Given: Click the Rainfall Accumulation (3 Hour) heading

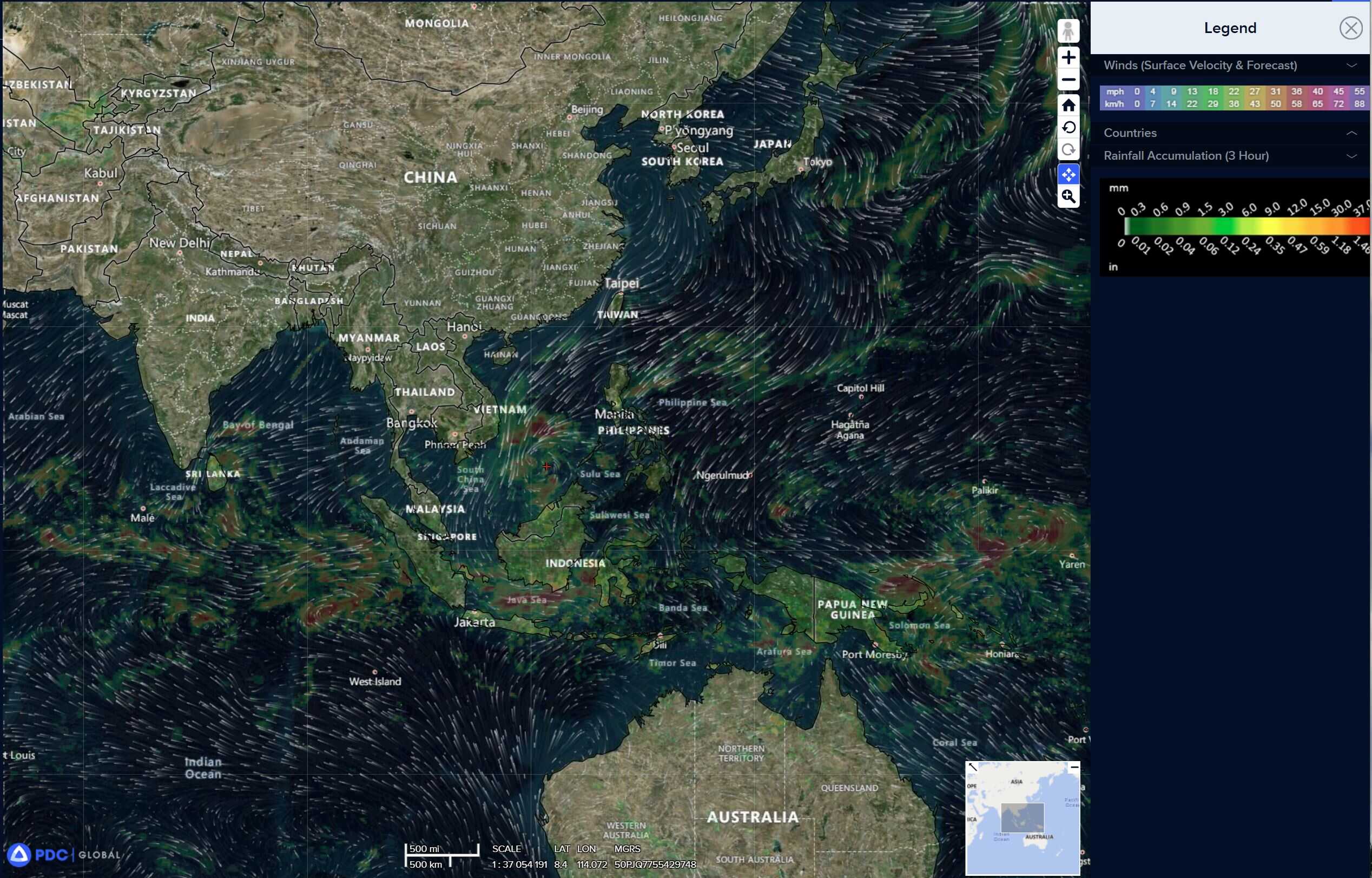Looking at the screenshot, I should point(1186,156).
